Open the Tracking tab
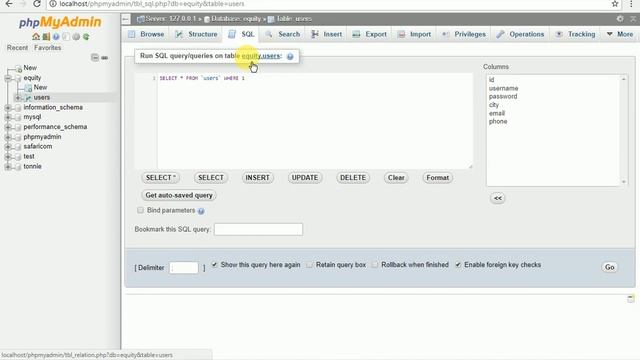Image resolution: width=640 pixels, height=360 pixels. (576, 34)
